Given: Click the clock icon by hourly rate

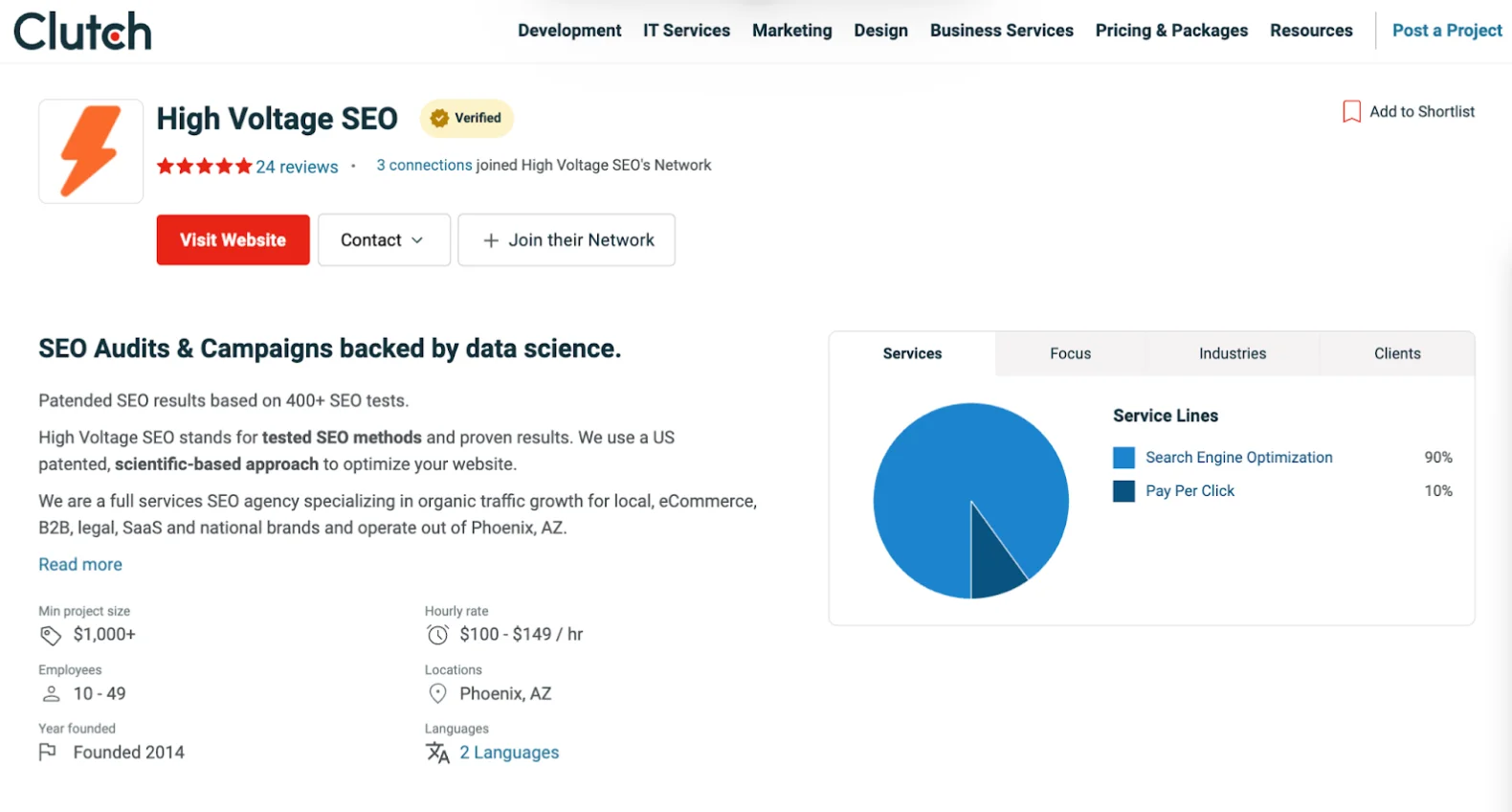Looking at the screenshot, I should [x=437, y=635].
